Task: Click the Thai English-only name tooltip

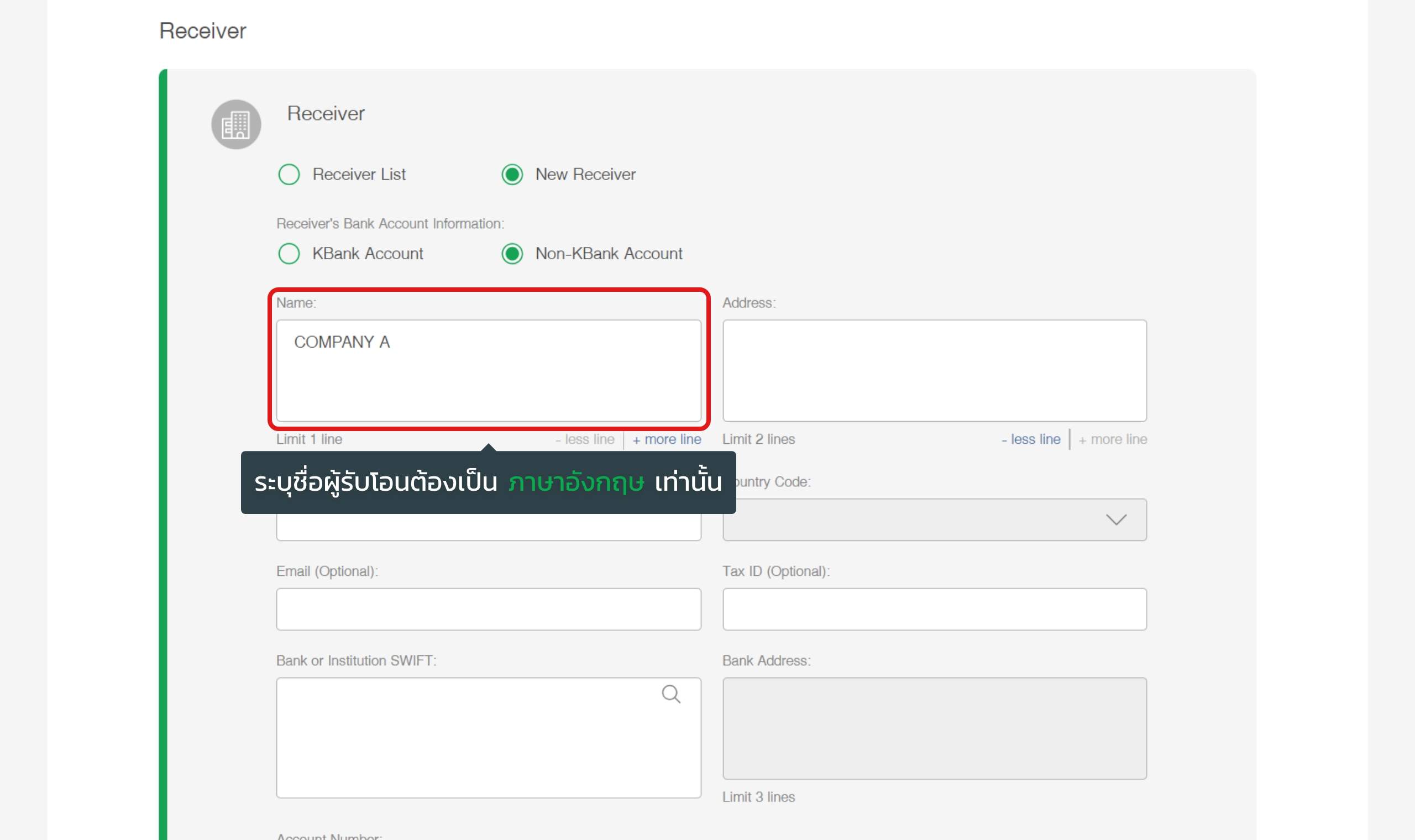Action: pyautogui.click(x=488, y=482)
